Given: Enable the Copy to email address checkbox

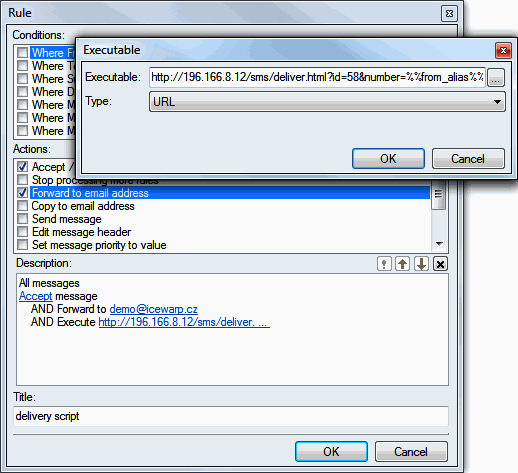Looking at the screenshot, I should coord(22,206).
